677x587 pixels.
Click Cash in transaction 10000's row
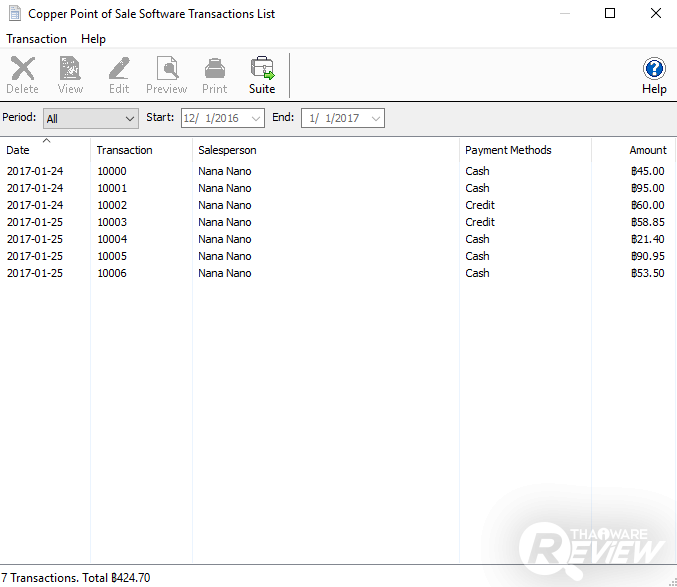[477, 171]
